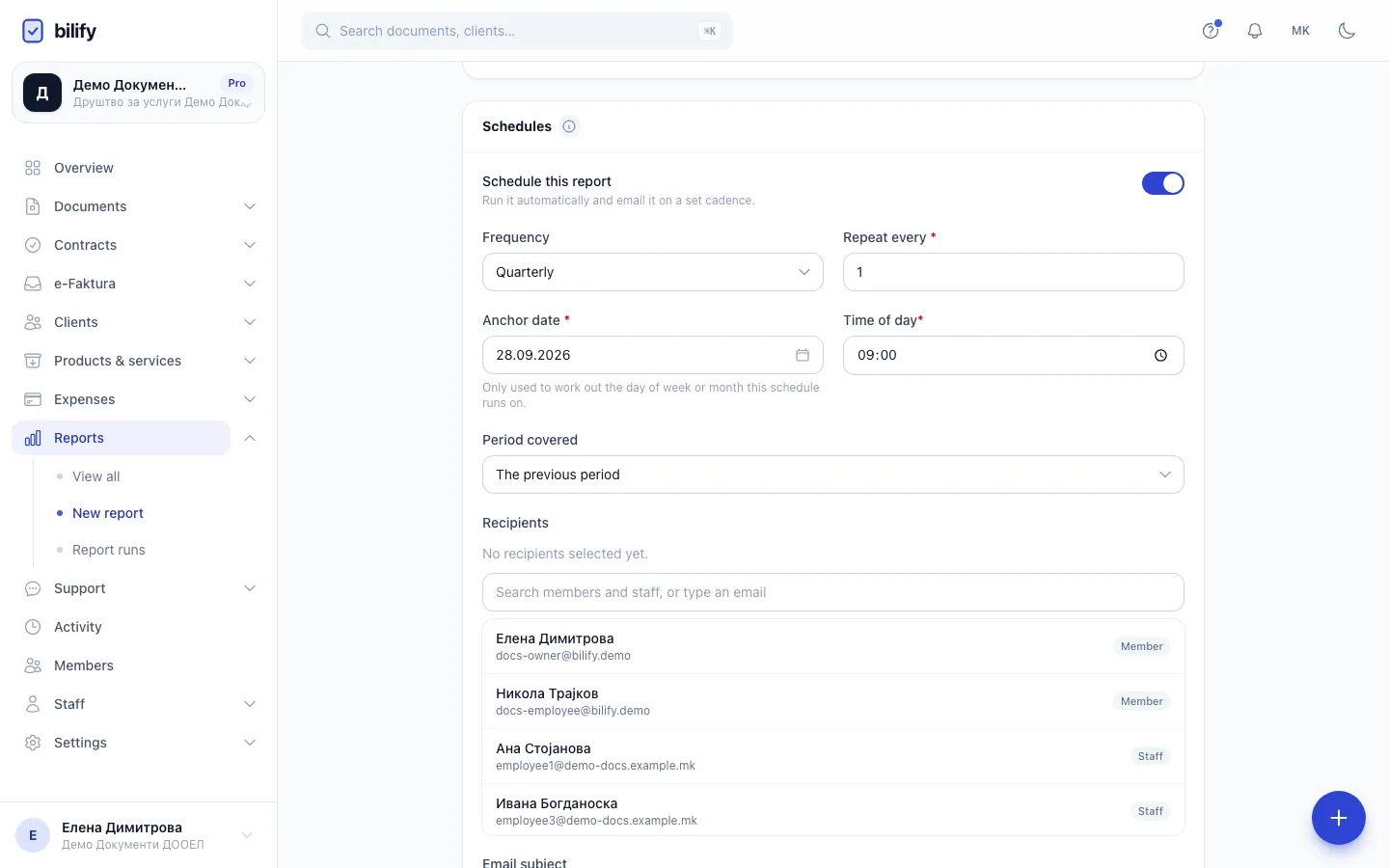Screen dimensions: 1389x868
Task: Click the Anchor date field 28.09.2026
Action: [653, 355]
